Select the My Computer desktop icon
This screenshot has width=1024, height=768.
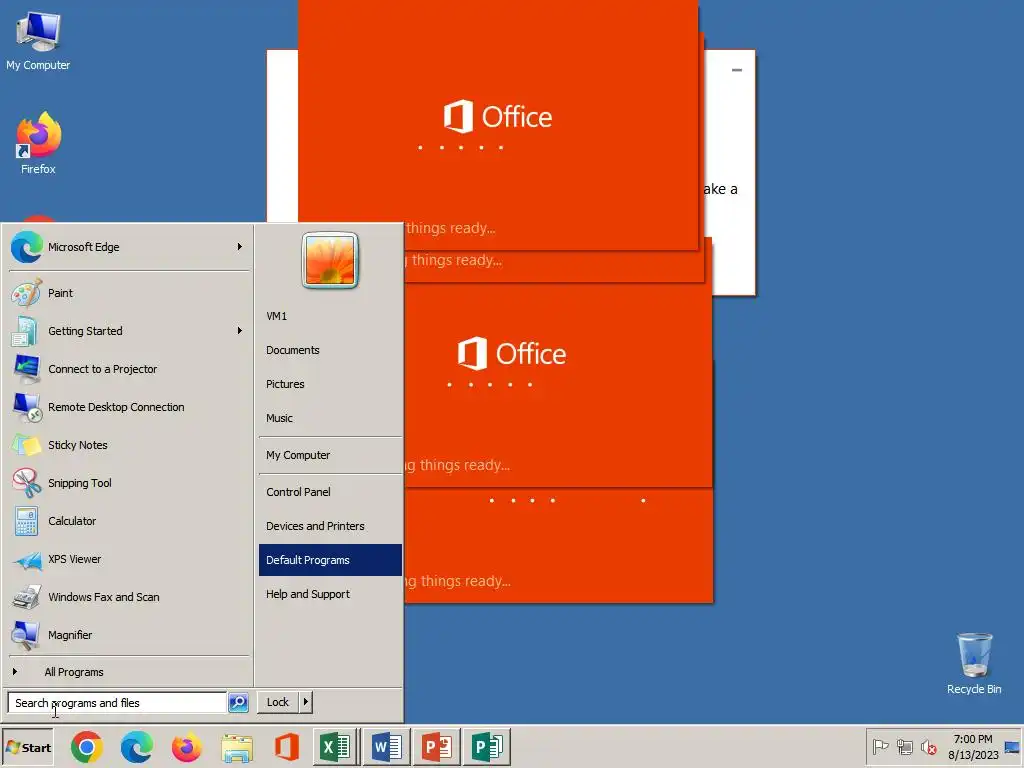click(x=38, y=41)
